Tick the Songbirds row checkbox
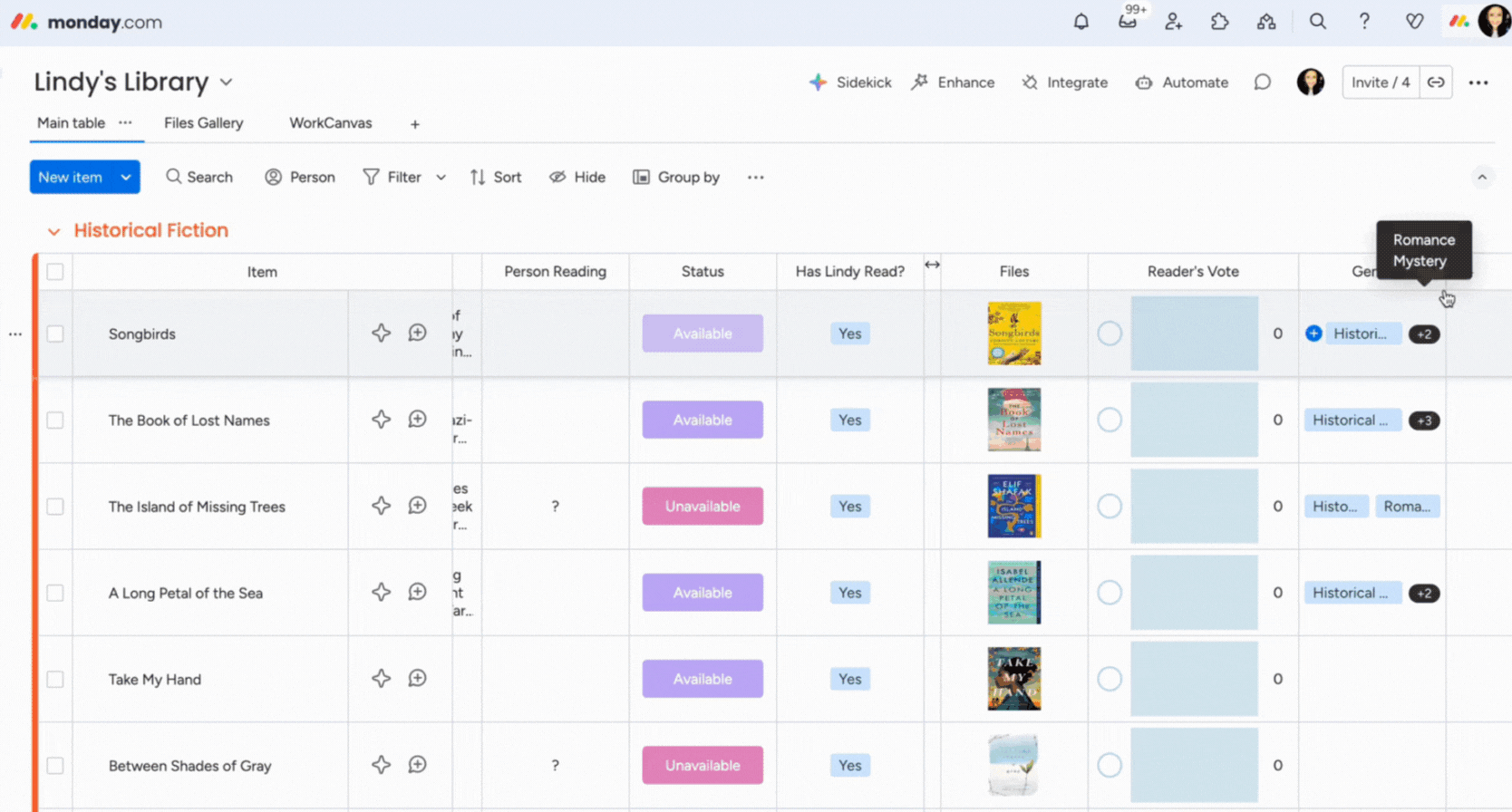This screenshot has width=1512, height=812. [x=55, y=333]
